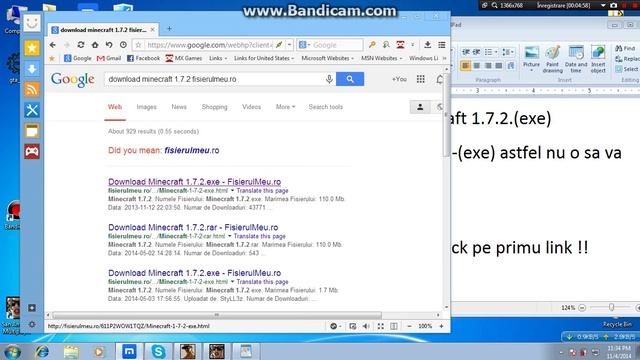This screenshot has height=360, width=640.
Task: Expand the Links bookmarks folder
Action: [x=218, y=58]
